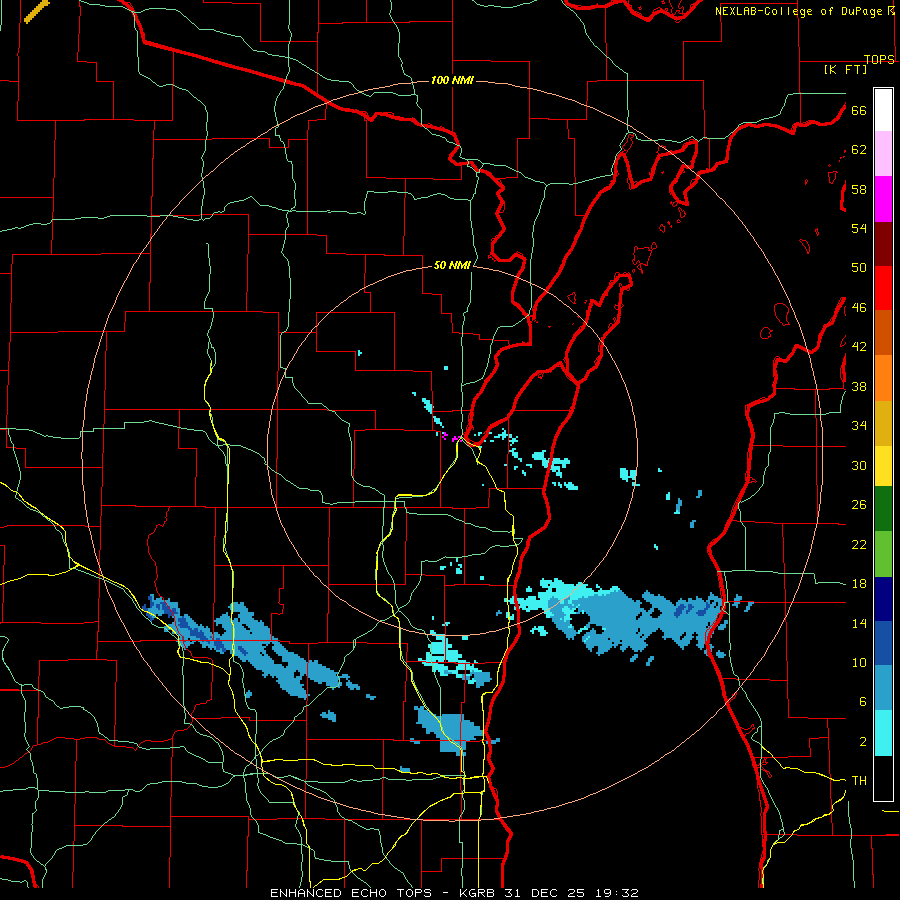Screen dimensions: 900x900
Task: Click the 46 value on the scale
Action: coord(859,308)
